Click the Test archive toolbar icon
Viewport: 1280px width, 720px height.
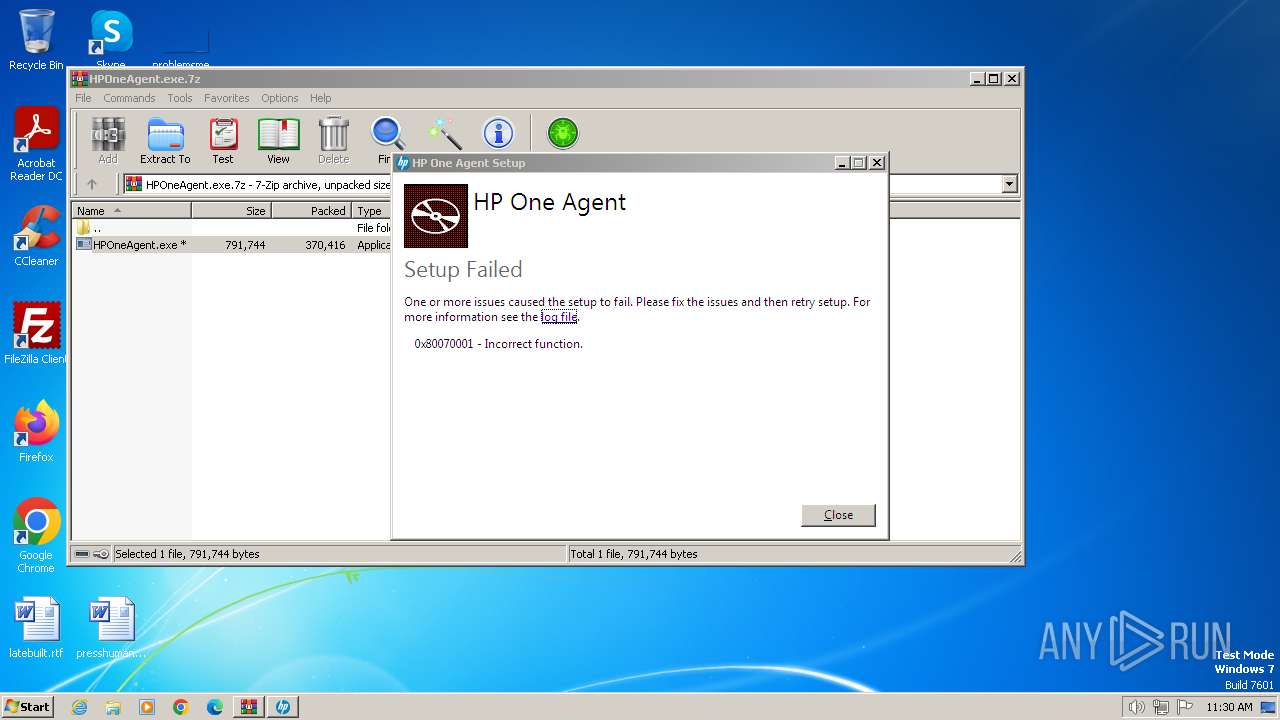click(223, 140)
